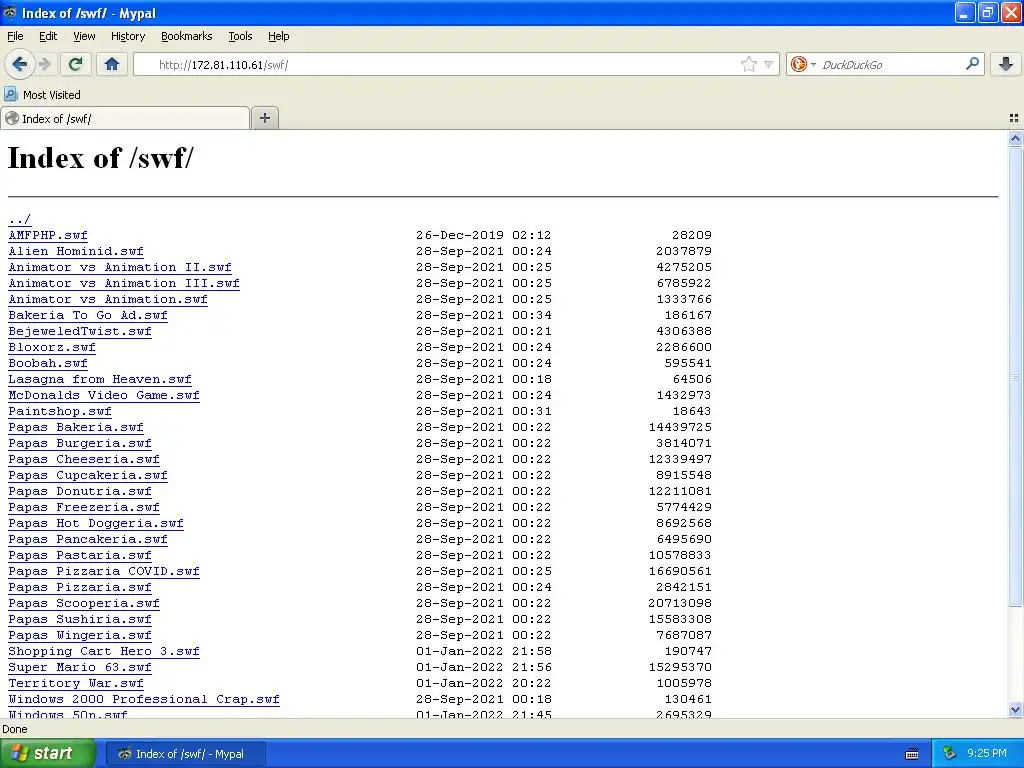Open AMFPHP.swf link
Image resolution: width=1024 pixels, height=768 pixels.
pos(48,235)
